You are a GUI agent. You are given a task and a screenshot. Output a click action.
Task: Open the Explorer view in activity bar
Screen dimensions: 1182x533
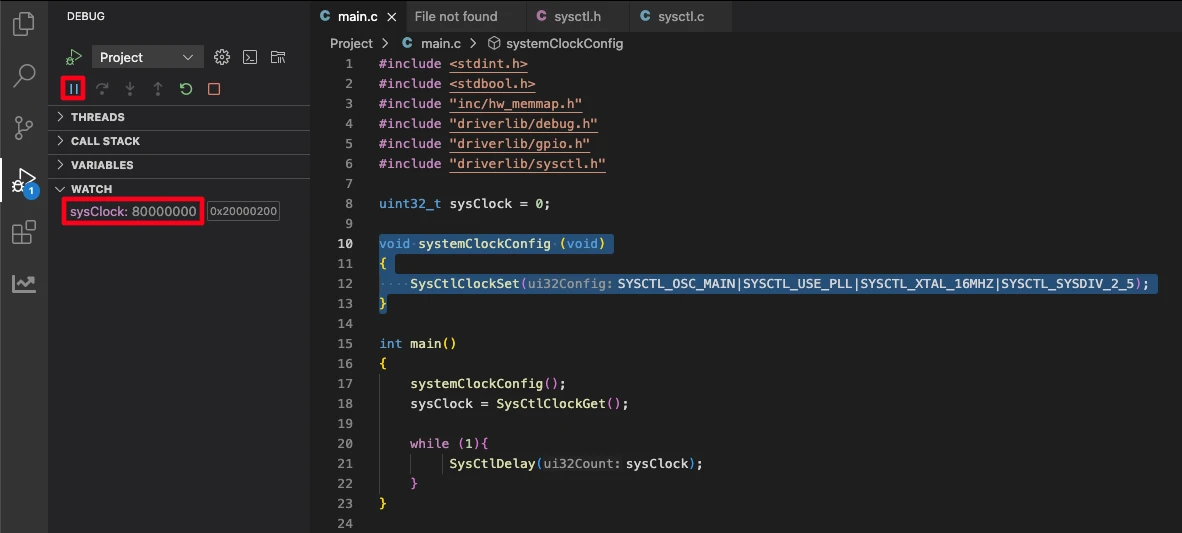[x=23, y=23]
